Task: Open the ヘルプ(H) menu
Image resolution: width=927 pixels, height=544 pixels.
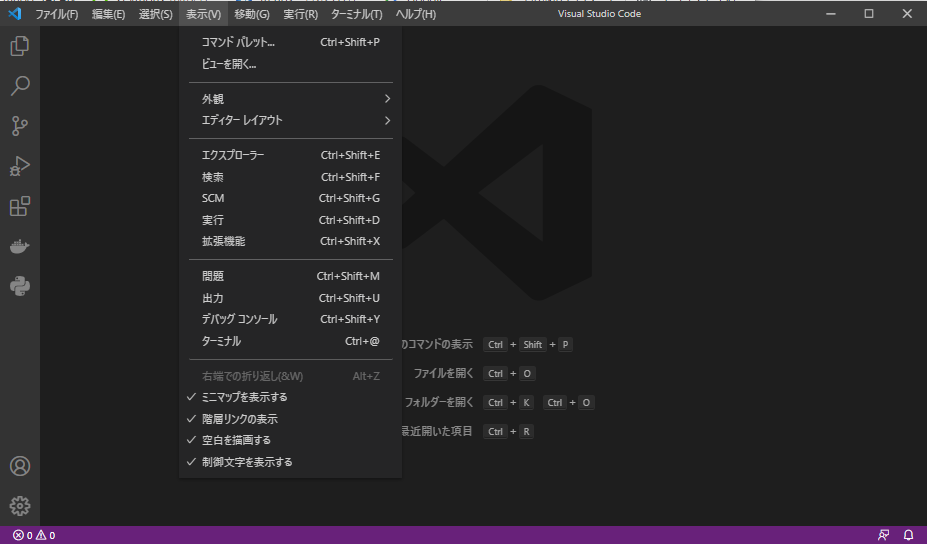Action: (x=416, y=14)
